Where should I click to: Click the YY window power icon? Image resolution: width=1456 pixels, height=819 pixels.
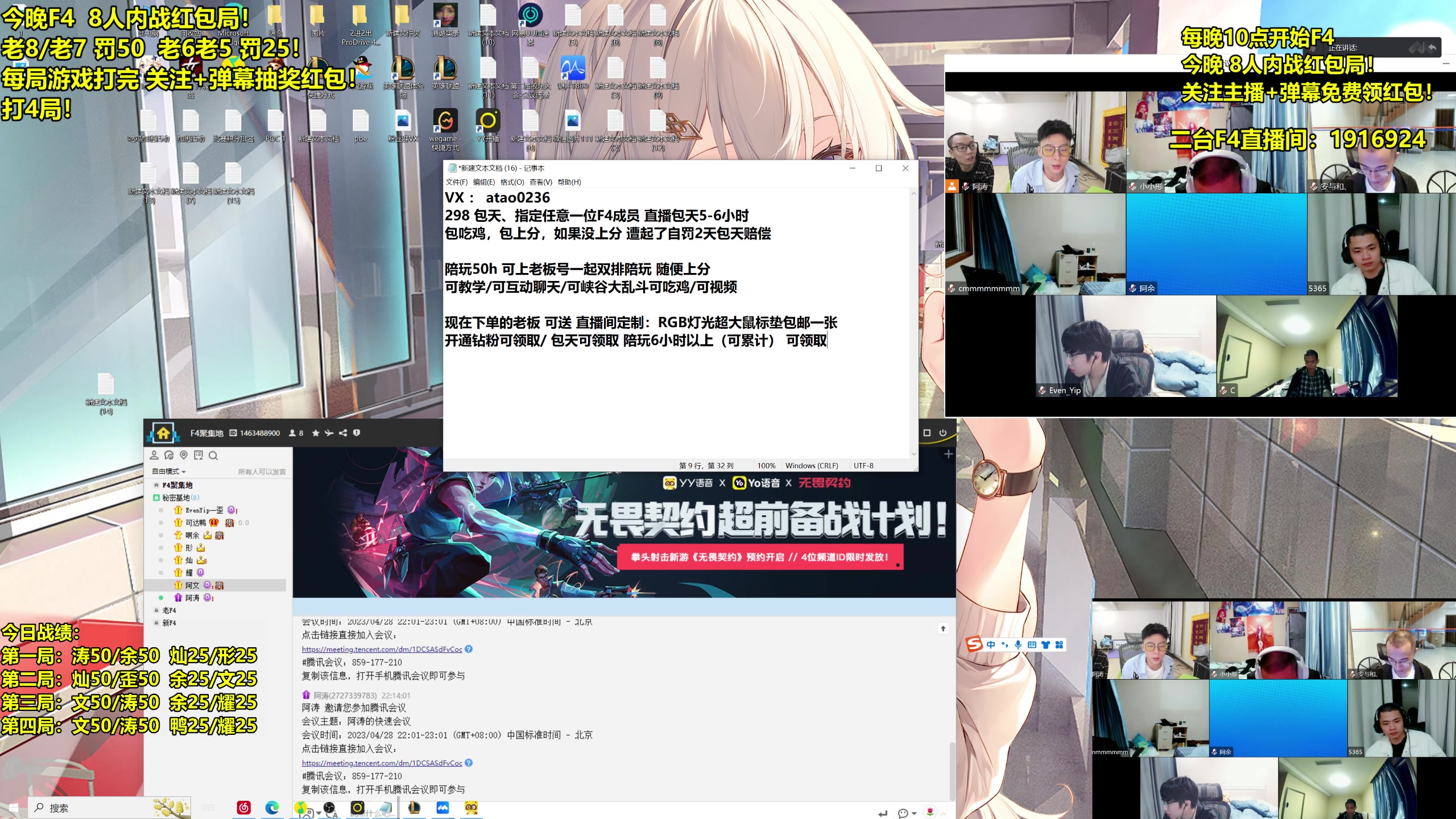click(x=943, y=433)
